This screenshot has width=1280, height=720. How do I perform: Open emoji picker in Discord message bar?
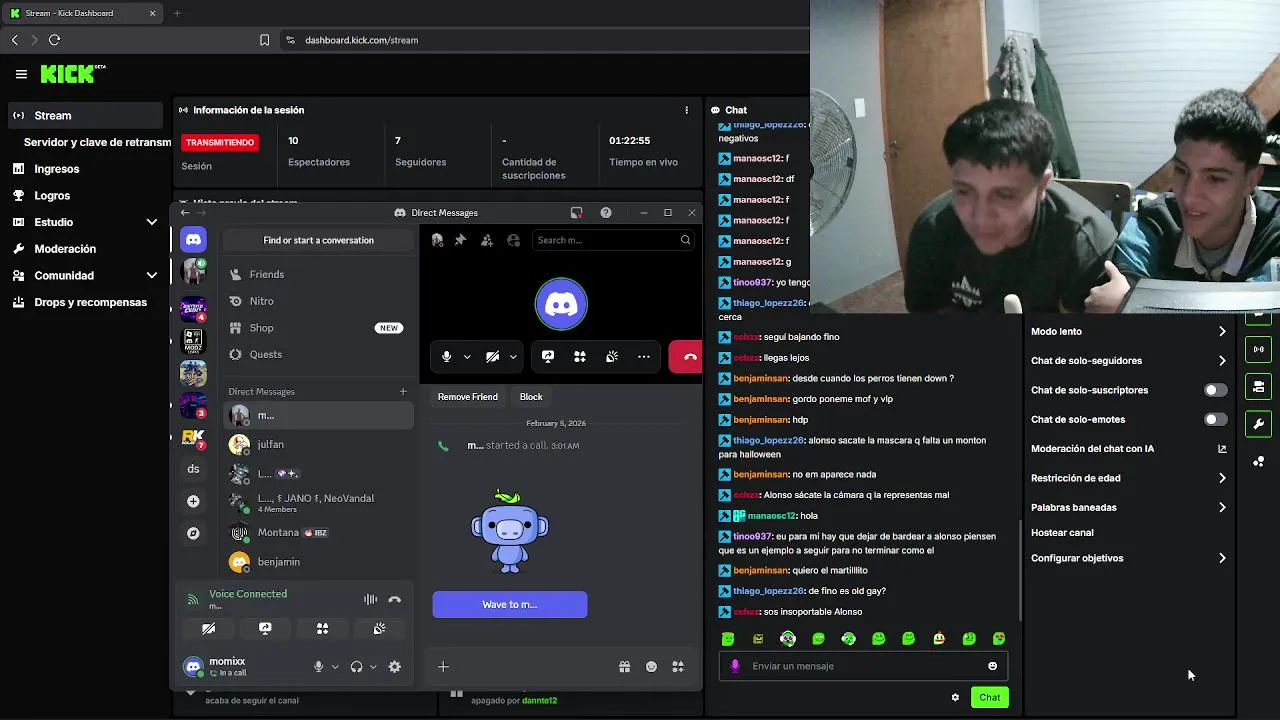651,667
